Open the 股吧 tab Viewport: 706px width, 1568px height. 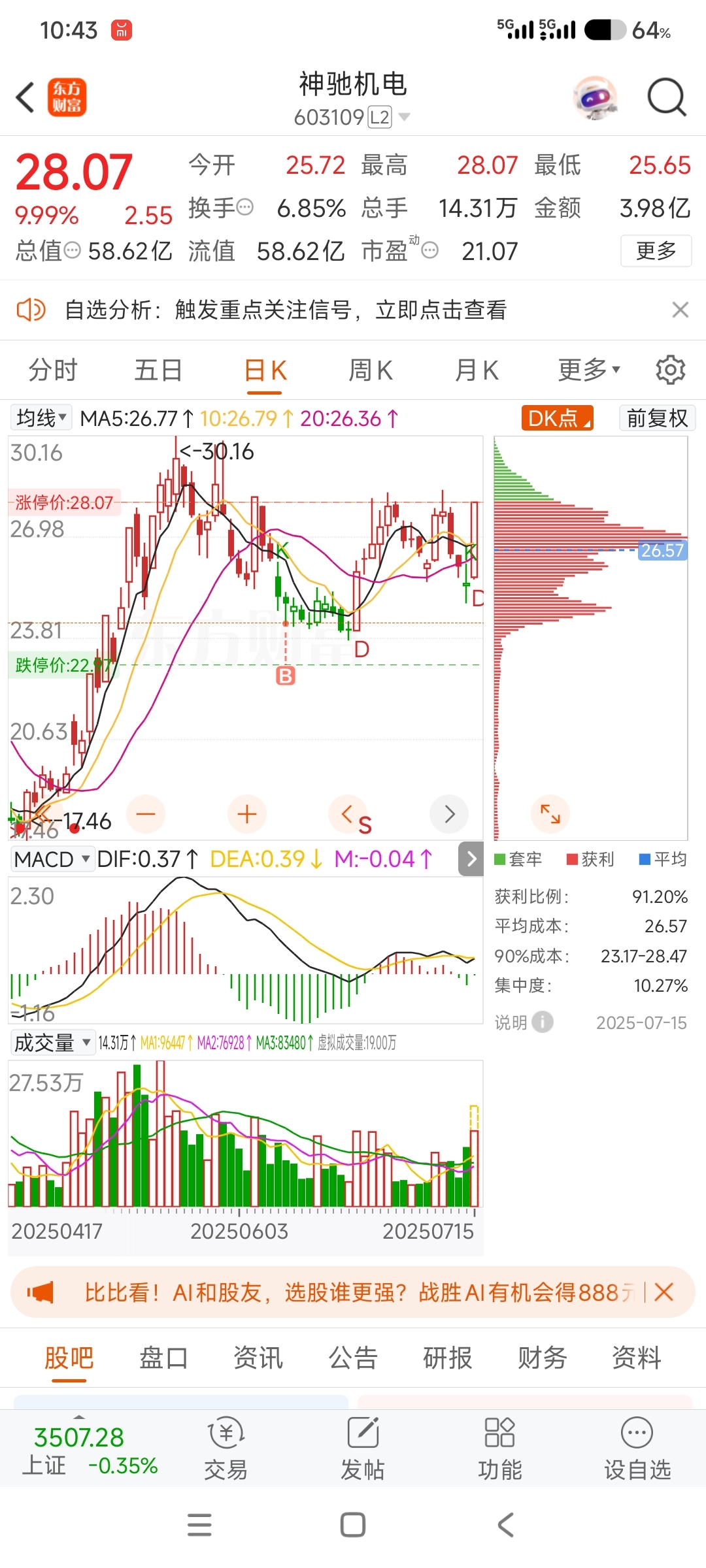click(x=69, y=1358)
